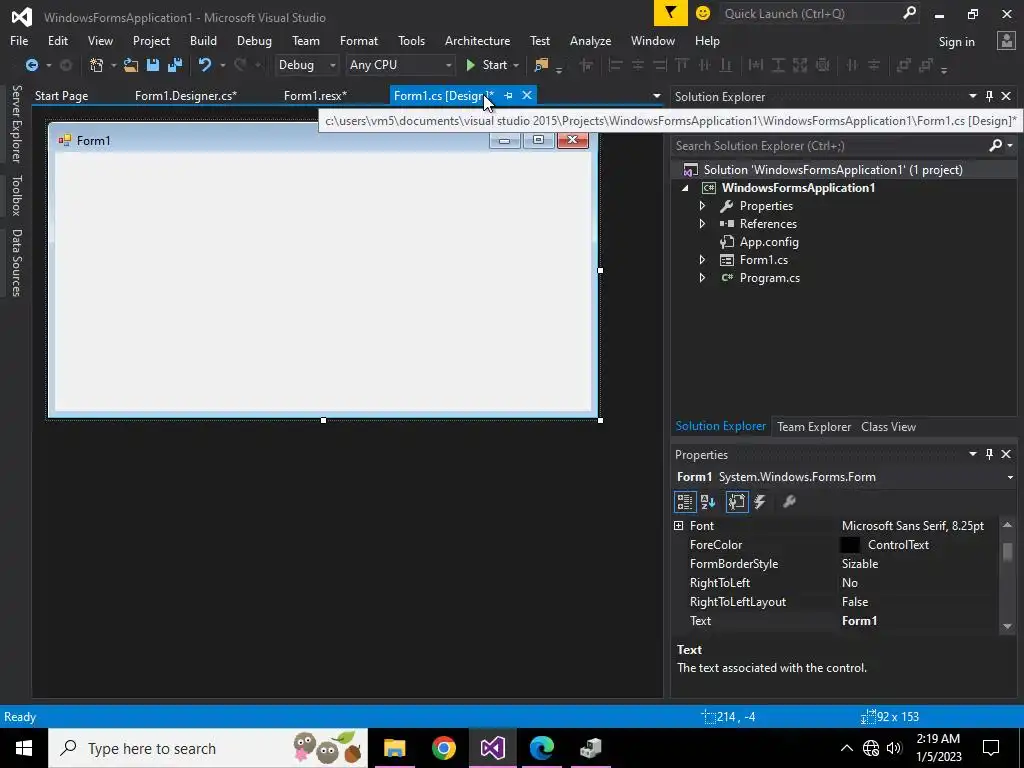Close the Form1.cs [Design] tab
The height and width of the screenshot is (768, 1024).
point(527,95)
